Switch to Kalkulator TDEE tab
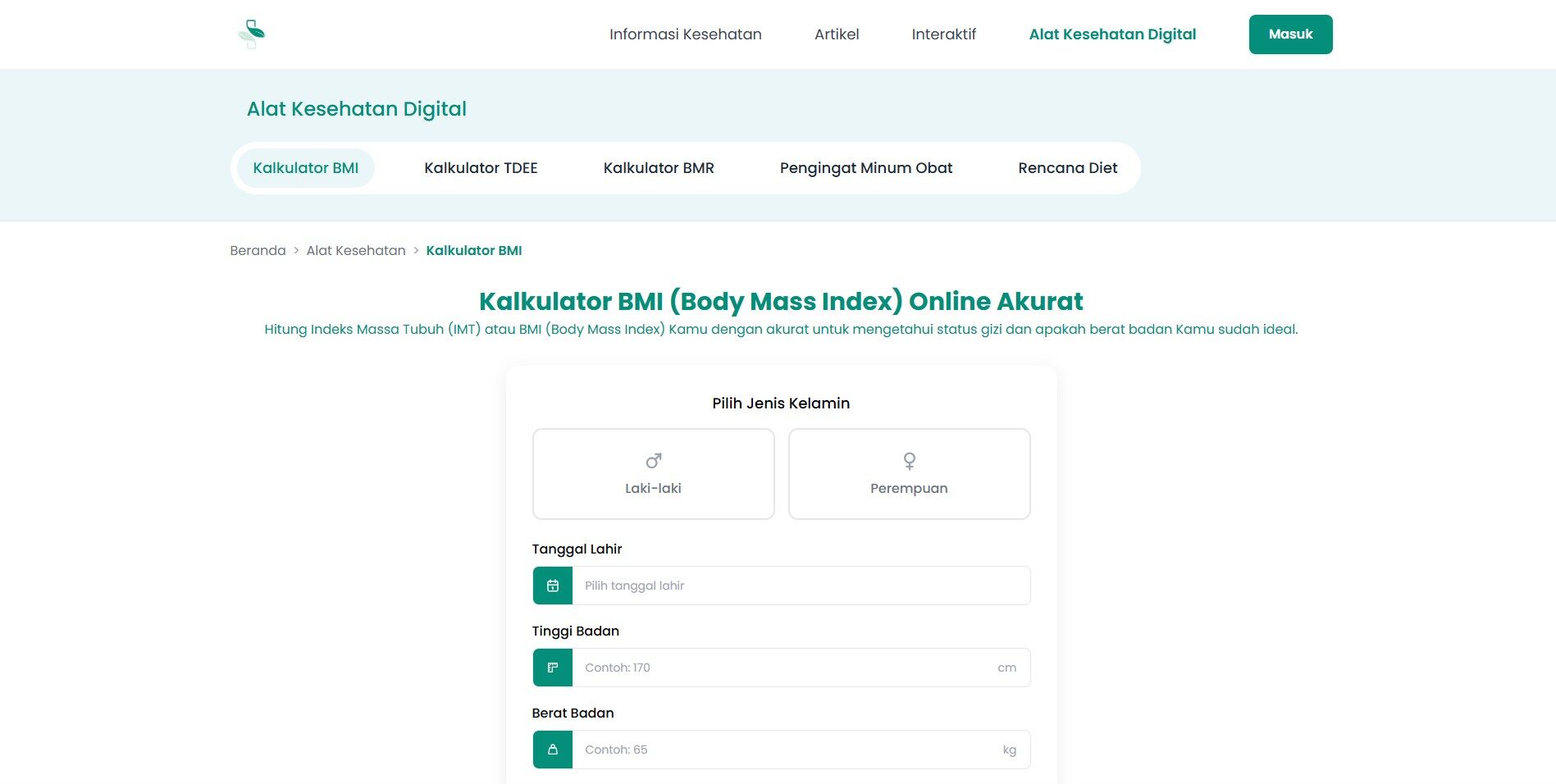1556x784 pixels. click(x=481, y=168)
